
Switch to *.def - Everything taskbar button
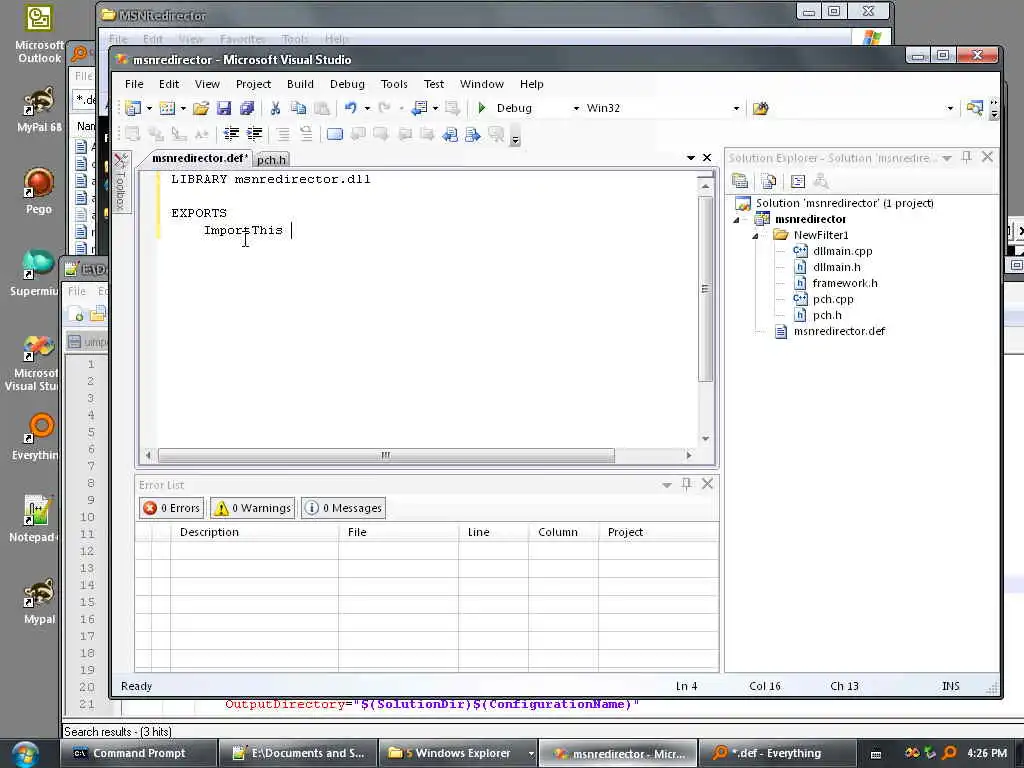point(776,753)
